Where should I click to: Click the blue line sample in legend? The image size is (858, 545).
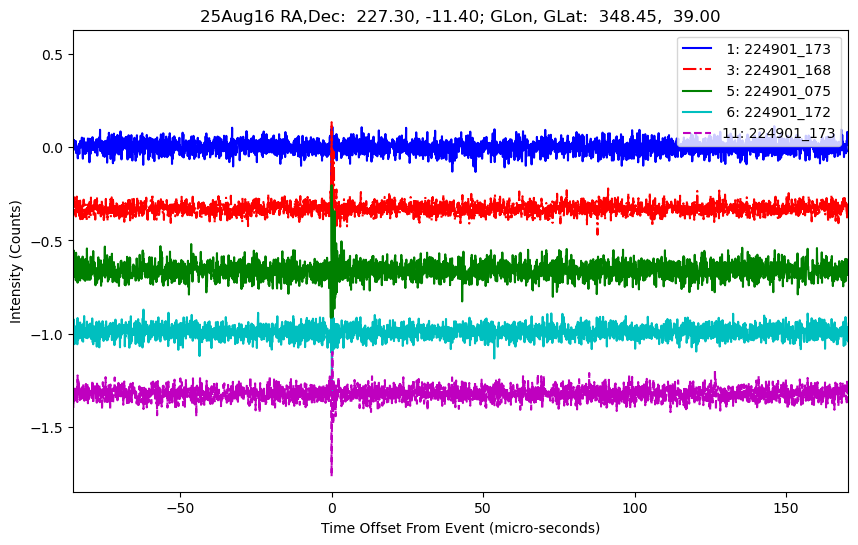[697, 49]
